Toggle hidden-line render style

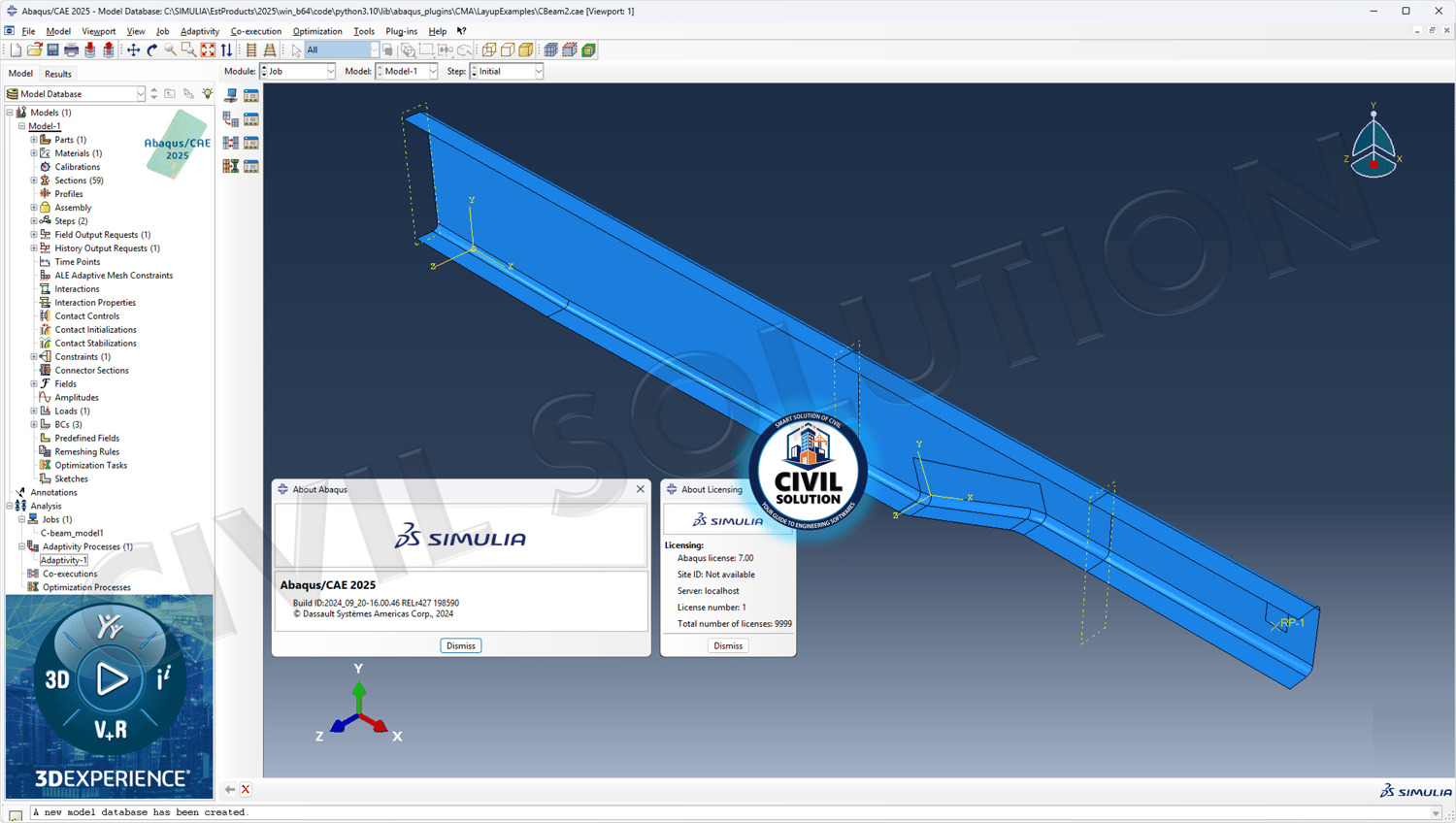(508, 50)
